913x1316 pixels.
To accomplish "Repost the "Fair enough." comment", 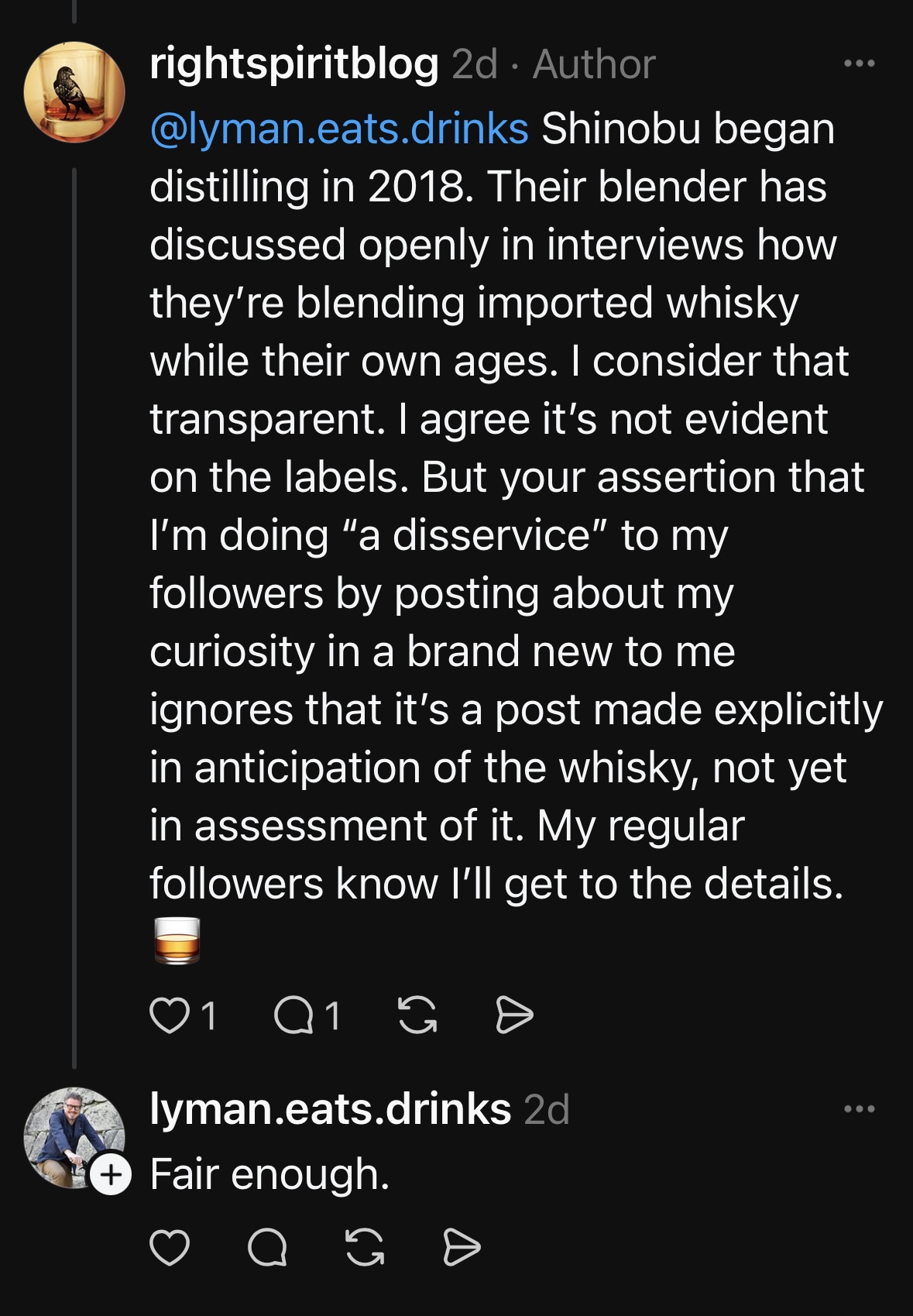I will click(365, 1247).
